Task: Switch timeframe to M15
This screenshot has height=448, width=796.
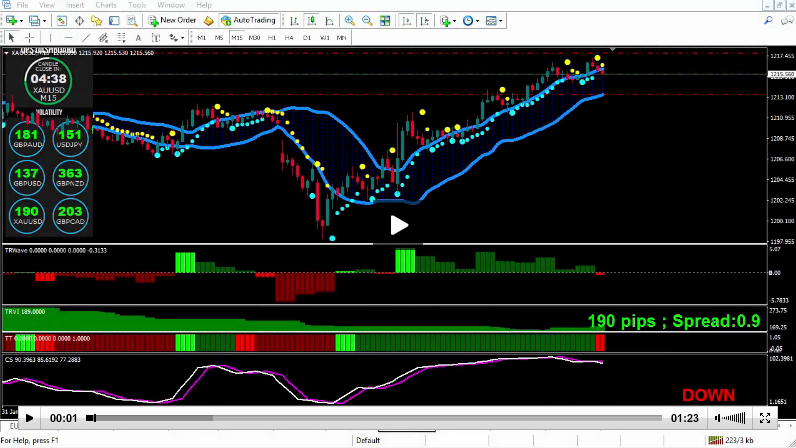Action: point(237,38)
